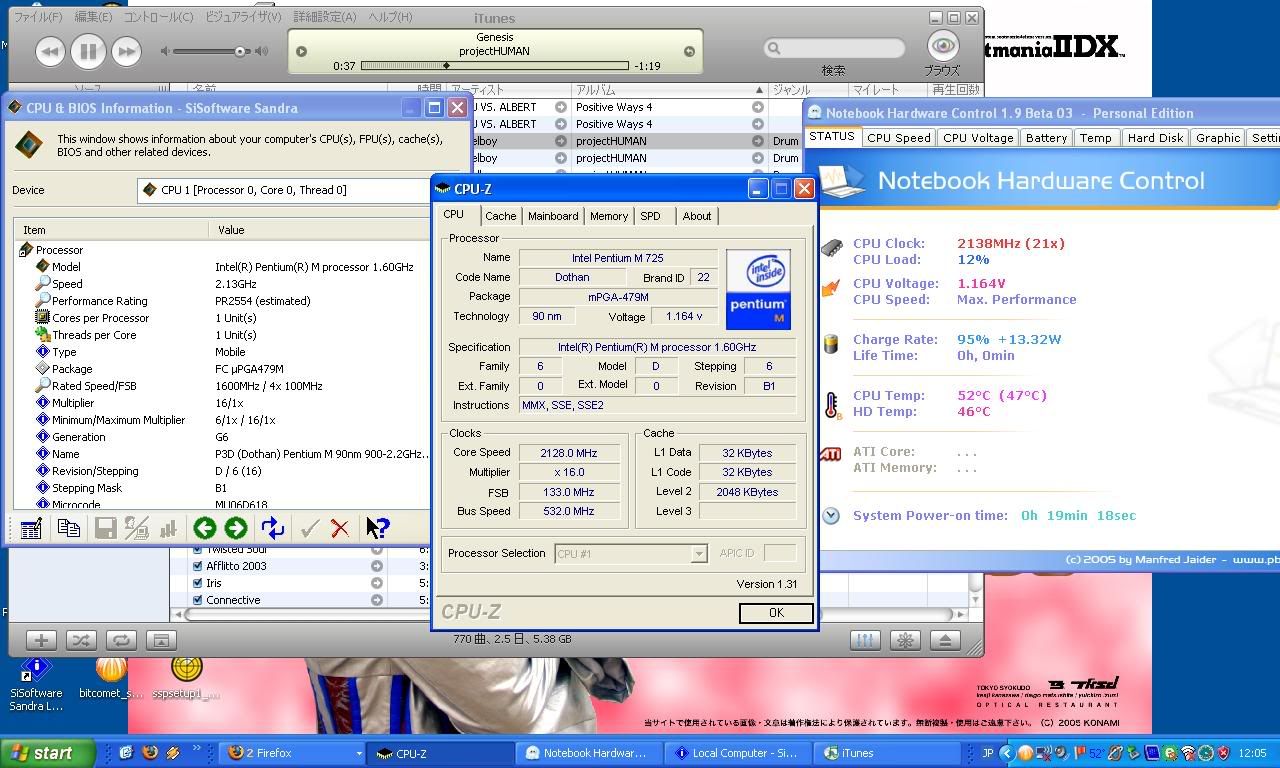This screenshot has height=768, width=1280.
Task: Click the iTunes eject disc button
Action: 945,640
